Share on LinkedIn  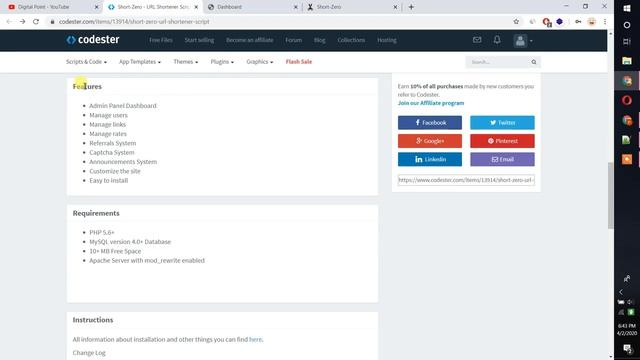click(430, 159)
